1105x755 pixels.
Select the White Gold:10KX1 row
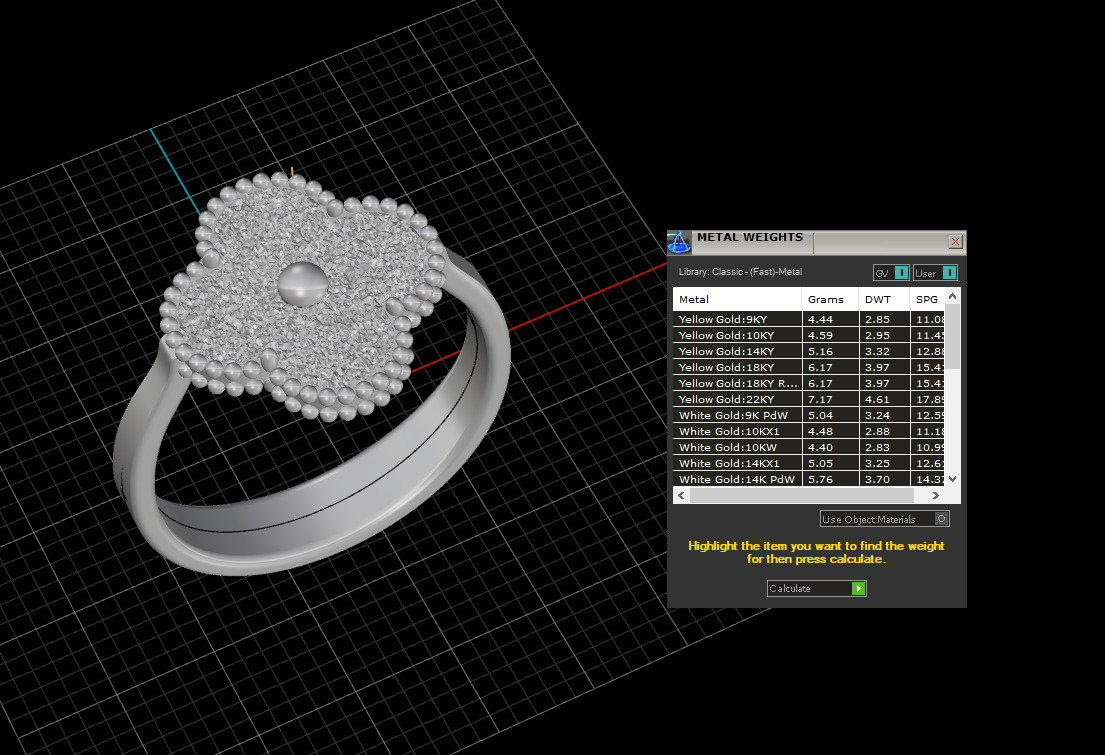click(808, 431)
